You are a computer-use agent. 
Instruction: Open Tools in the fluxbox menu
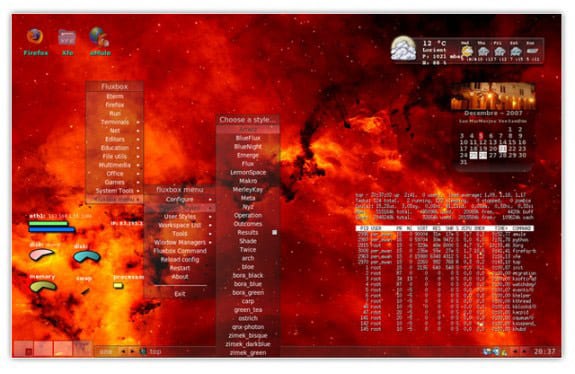pos(180,234)
